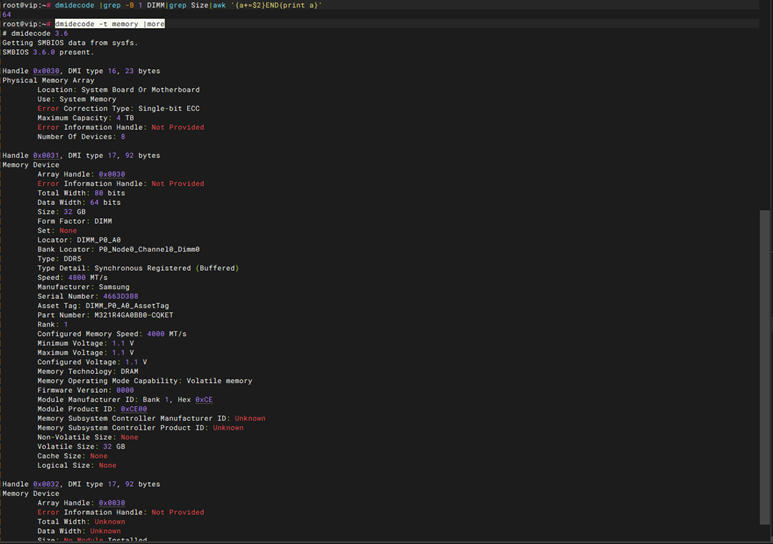The width and height of the screenshot is (773, 544).
Task: Click the 'Total Width: 80 bits' line
Action: pos(81,193)
